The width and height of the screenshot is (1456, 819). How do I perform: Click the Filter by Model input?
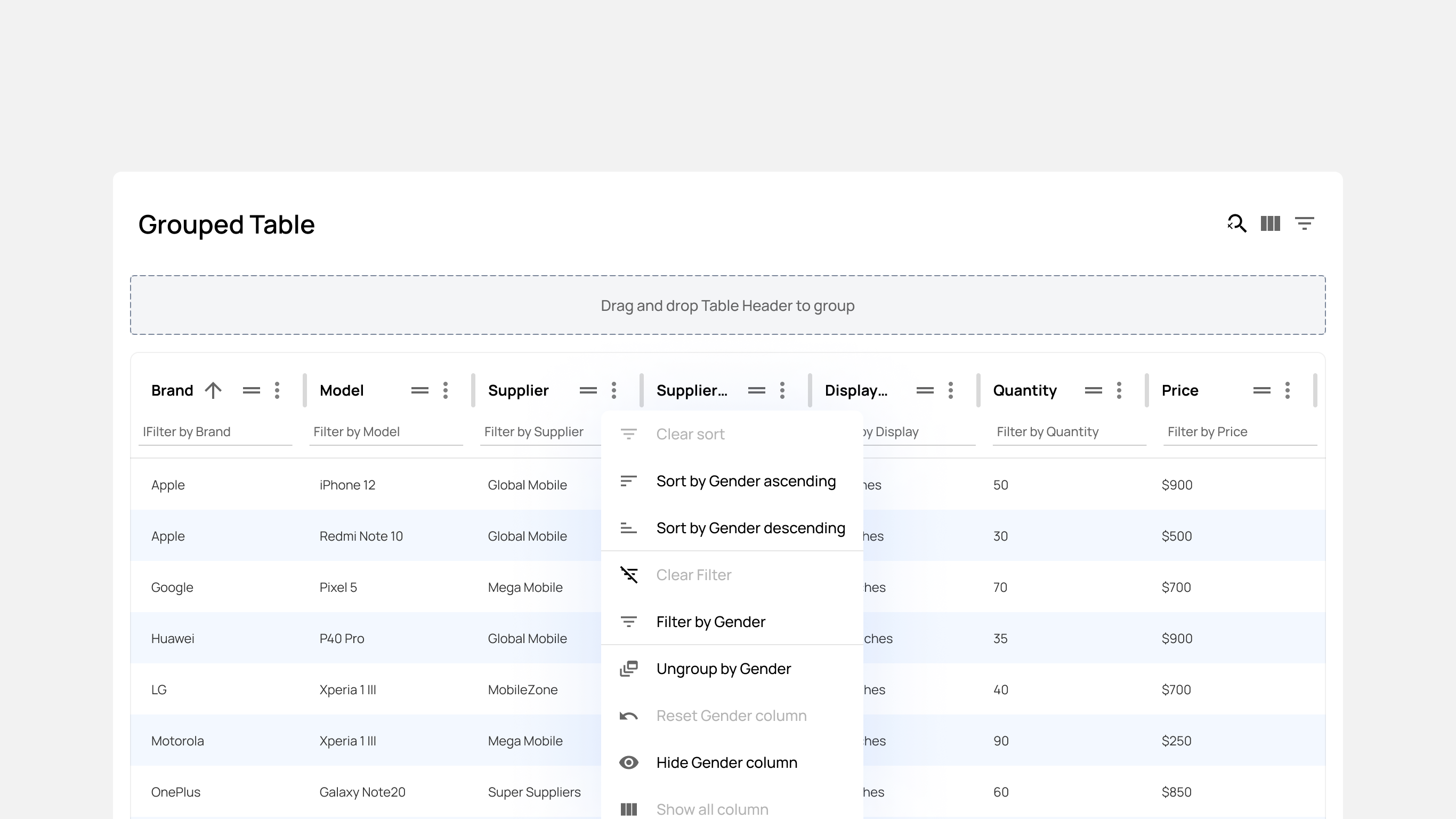[386, 432]
